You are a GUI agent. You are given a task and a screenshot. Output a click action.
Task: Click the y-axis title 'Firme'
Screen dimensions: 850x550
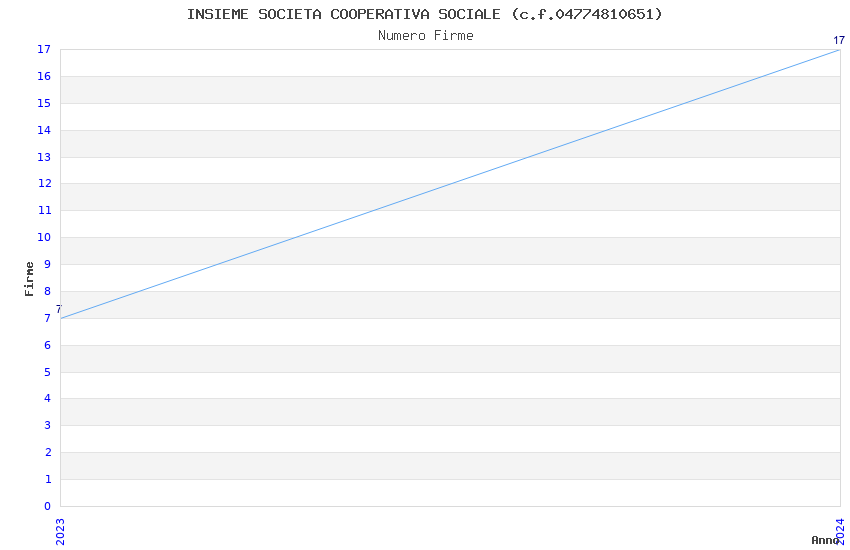click(29, 279)
